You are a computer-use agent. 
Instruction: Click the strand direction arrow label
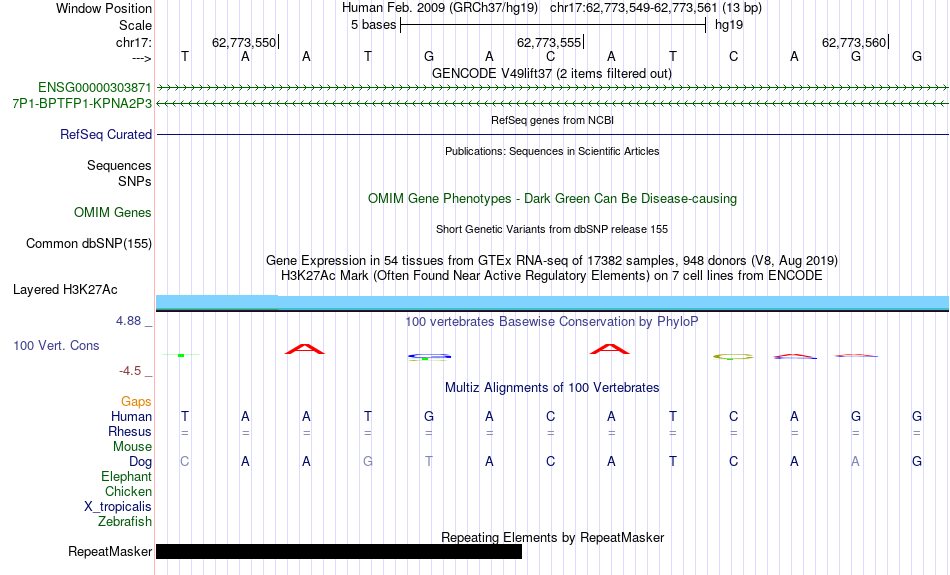(x=142, y=58)
